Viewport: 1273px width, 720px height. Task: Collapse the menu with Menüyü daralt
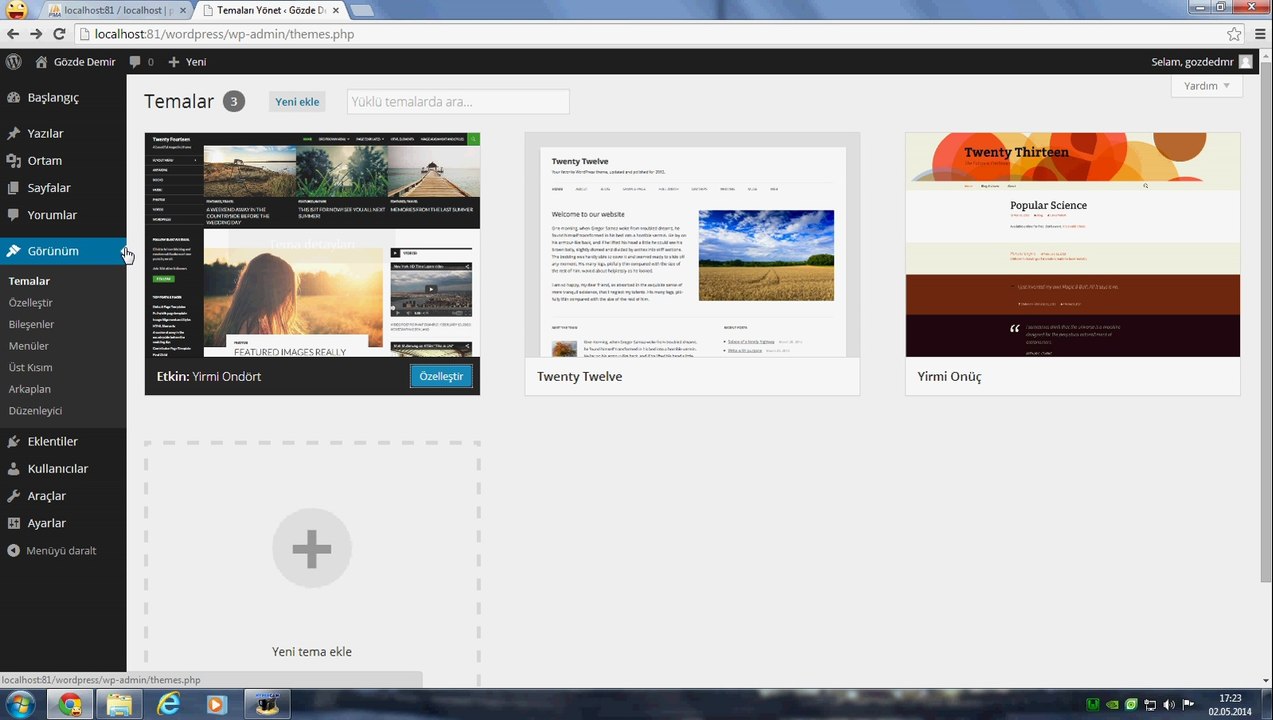[x=52, y=551]
